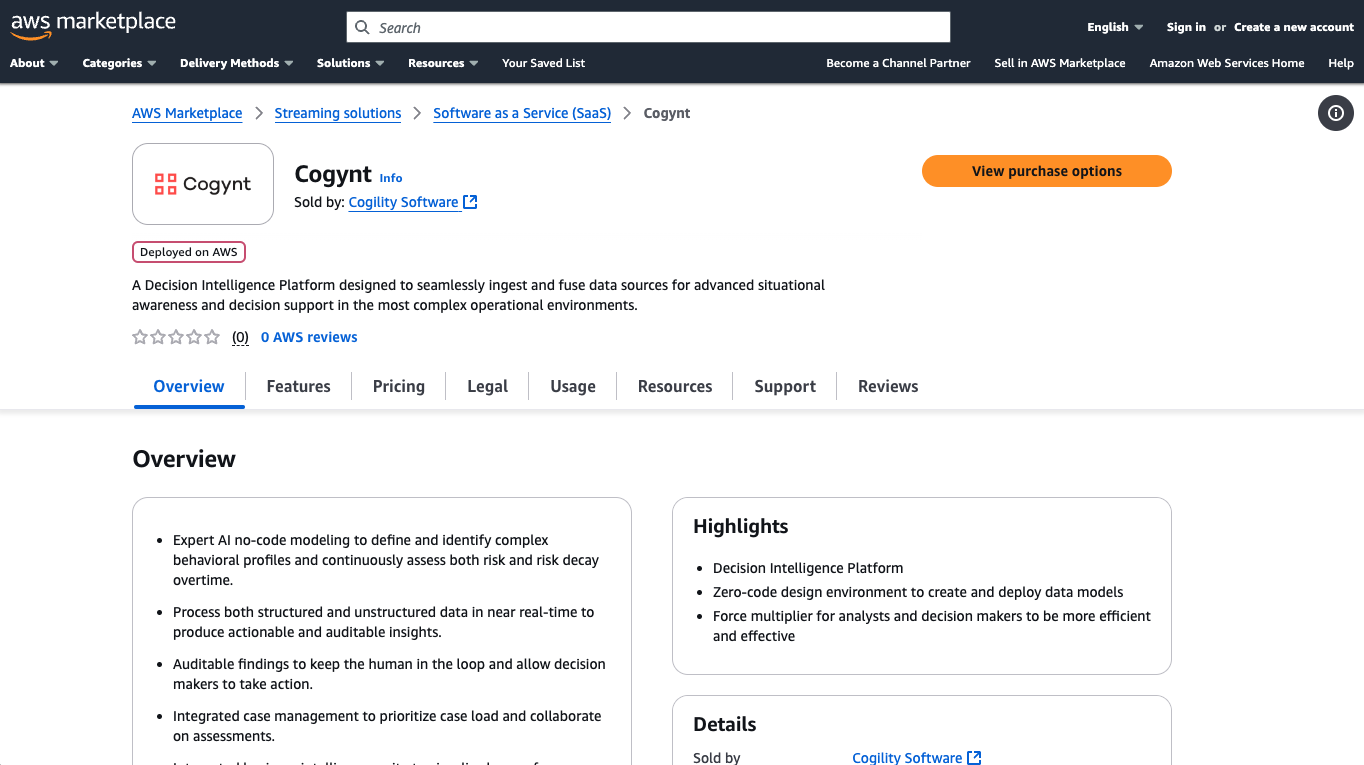Switch to the Features tab
Viewport: 1364px width, 765px height.
pyautogui.click(x=298, y=387)
